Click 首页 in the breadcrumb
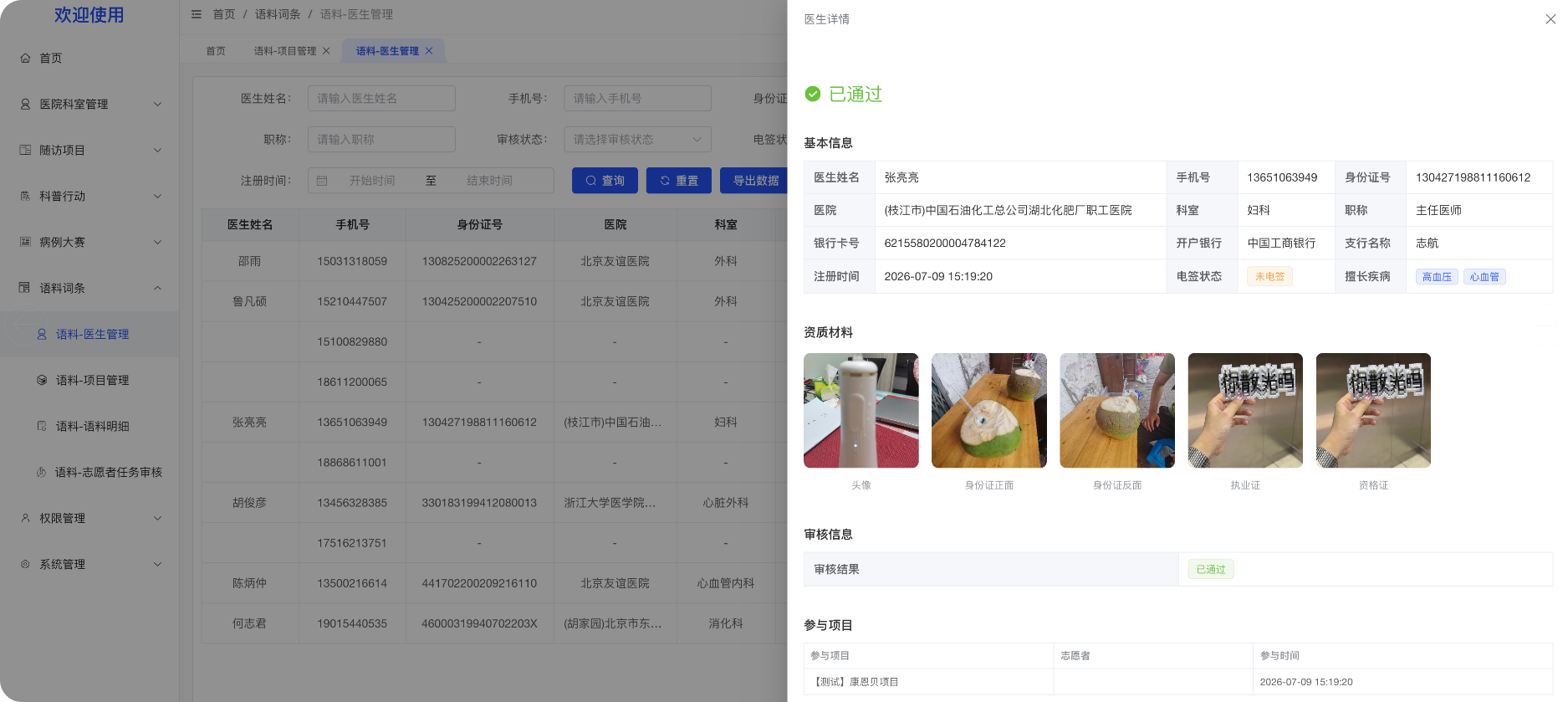Viewport: 1568px width, 702px height. [x=224, y=14]
